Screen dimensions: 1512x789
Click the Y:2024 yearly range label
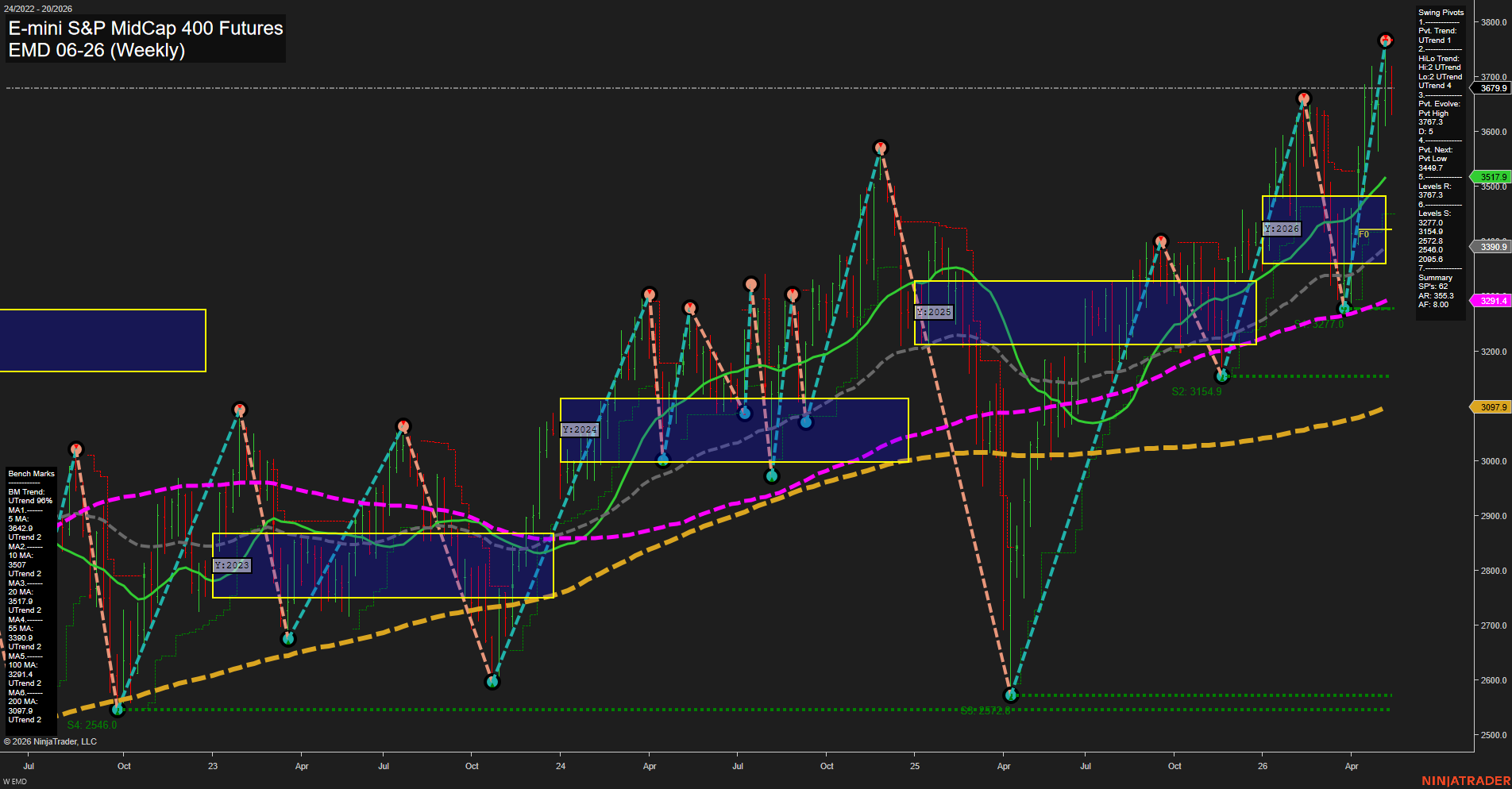click(x=580, y=429)
